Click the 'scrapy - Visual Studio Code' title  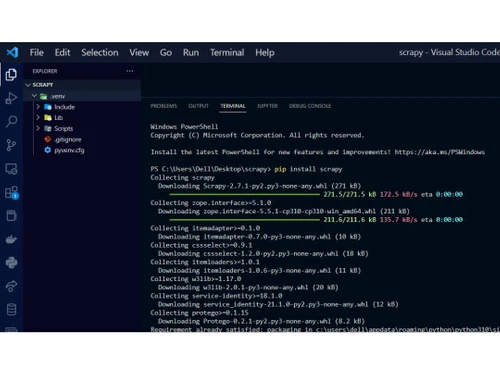click(449, 52)
